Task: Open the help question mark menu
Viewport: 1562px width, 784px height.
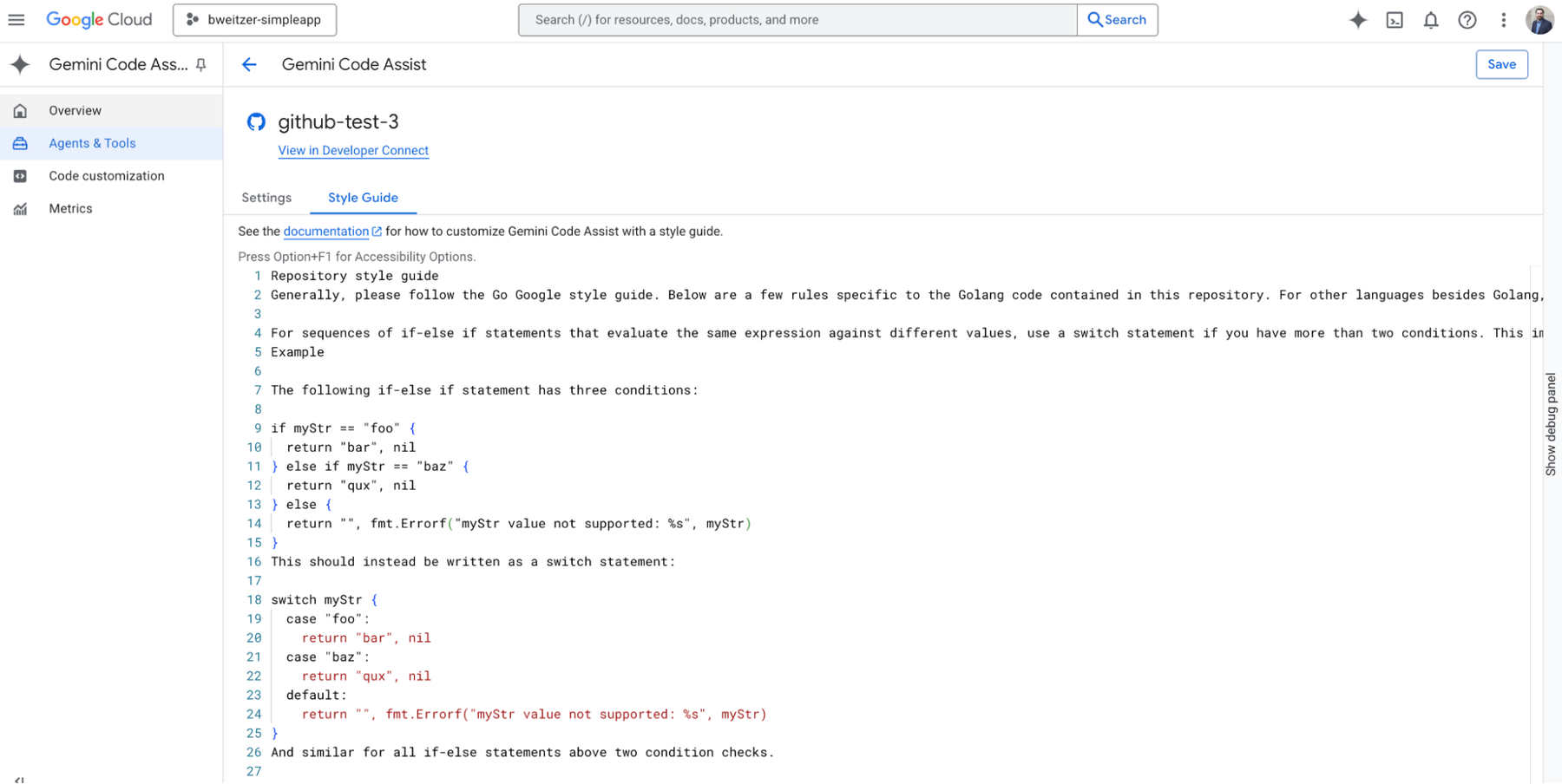Action: [x=1467, y=20]
